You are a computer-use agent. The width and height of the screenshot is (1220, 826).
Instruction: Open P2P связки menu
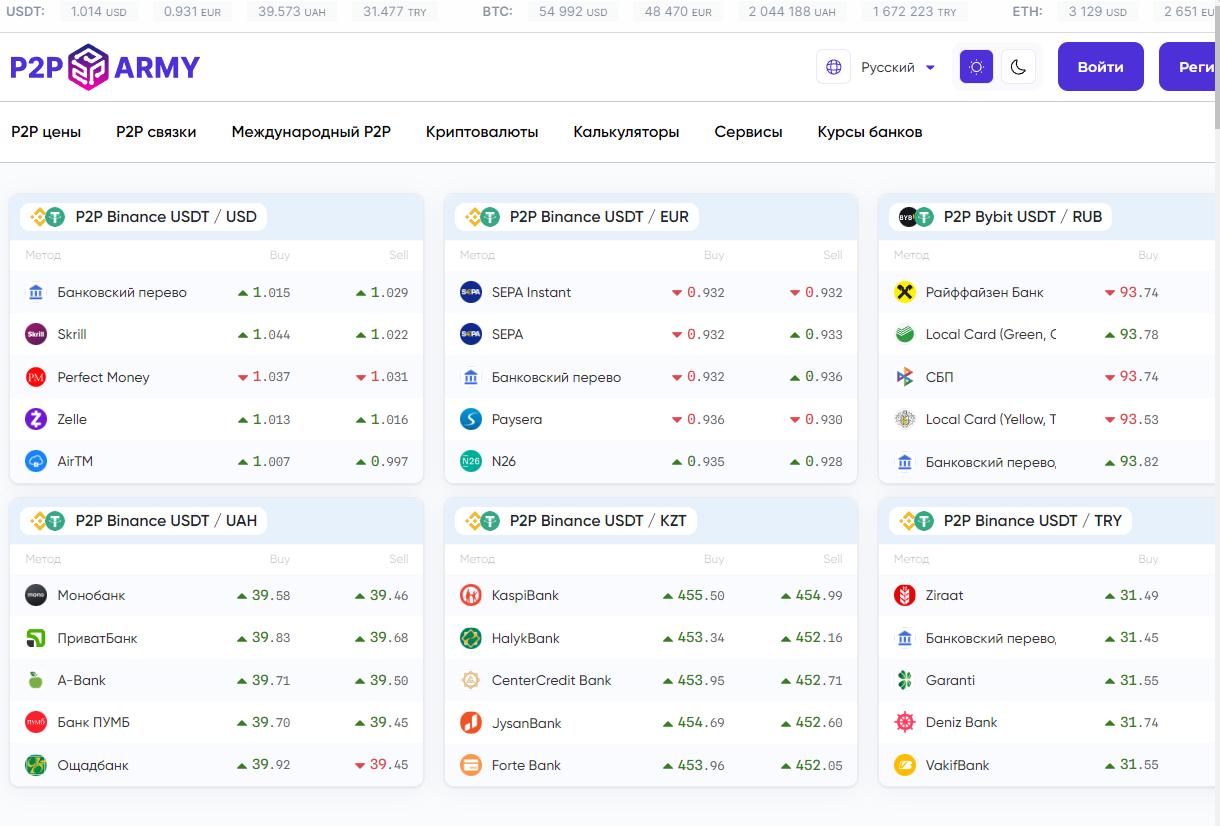coord(156,132)
